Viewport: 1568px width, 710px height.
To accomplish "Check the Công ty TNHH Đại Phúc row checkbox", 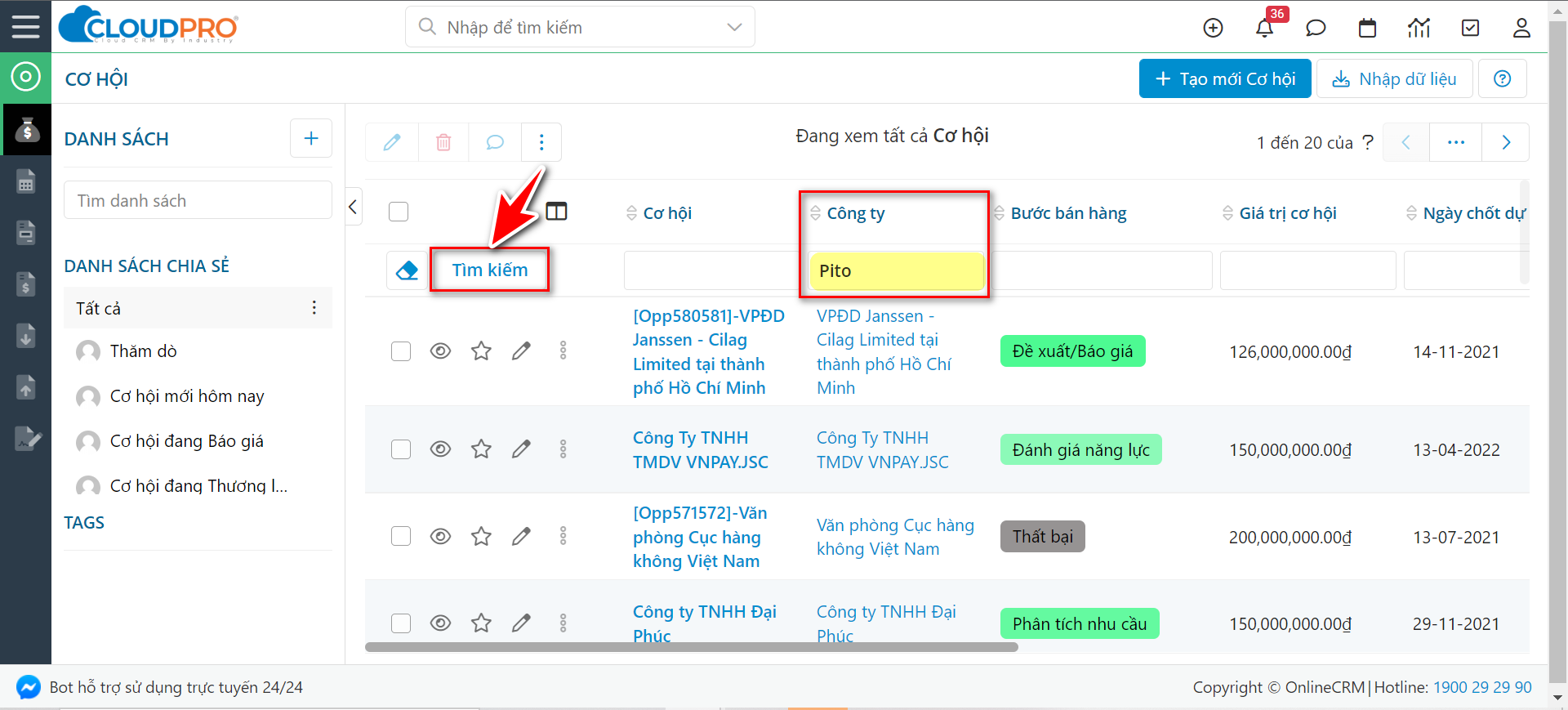I will tap(401, 623).
